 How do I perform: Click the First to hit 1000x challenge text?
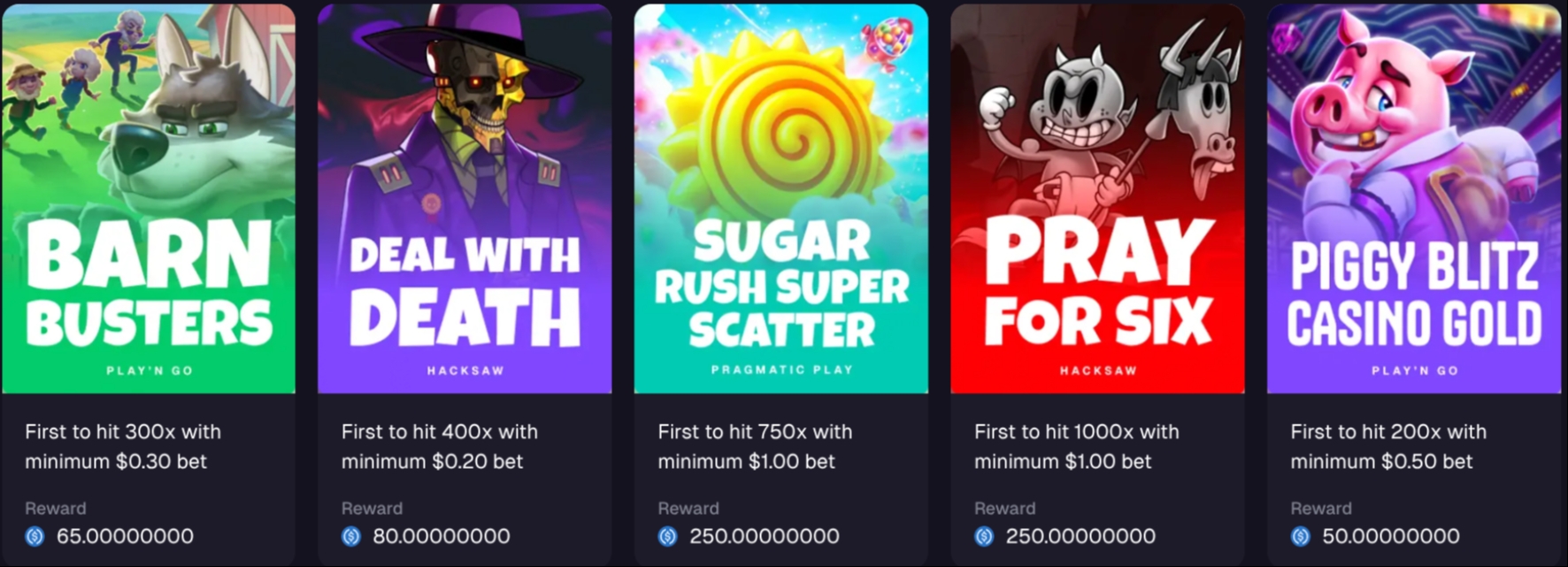pyautogui.click(x=1075, y=446)
